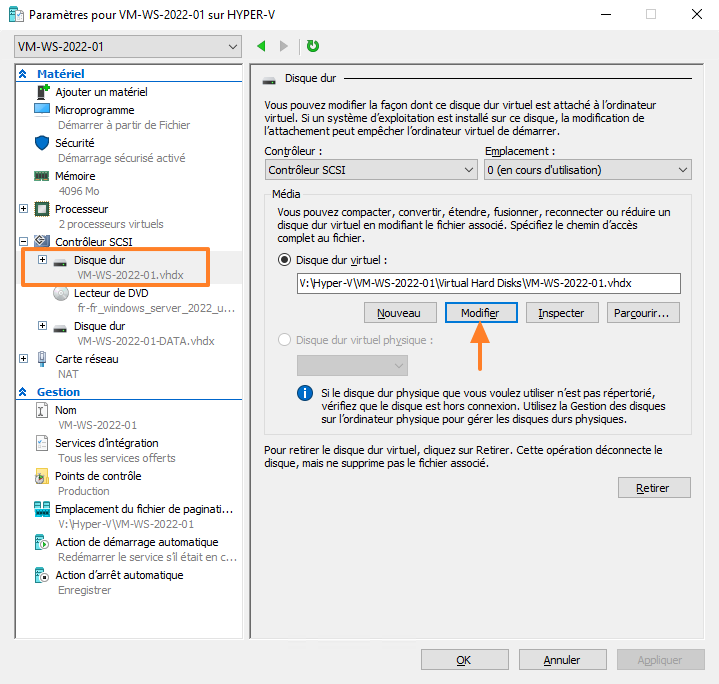Click 'Démarrage sécurisé activé' text

tap(122, 158)
